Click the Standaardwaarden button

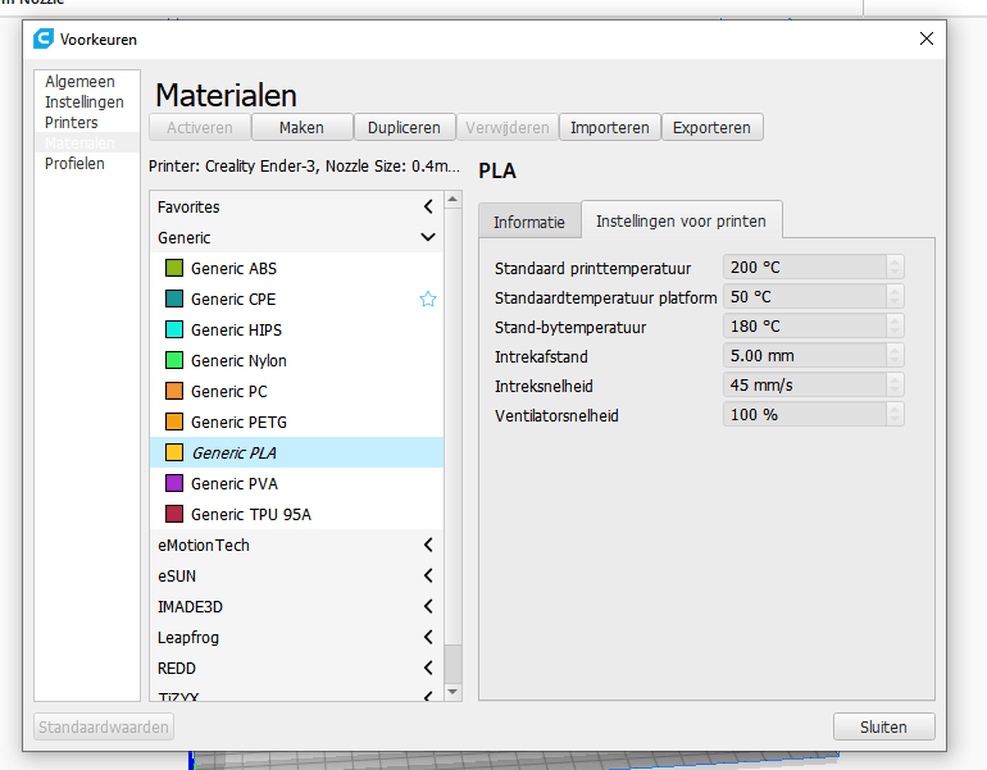tap(104, 727)
